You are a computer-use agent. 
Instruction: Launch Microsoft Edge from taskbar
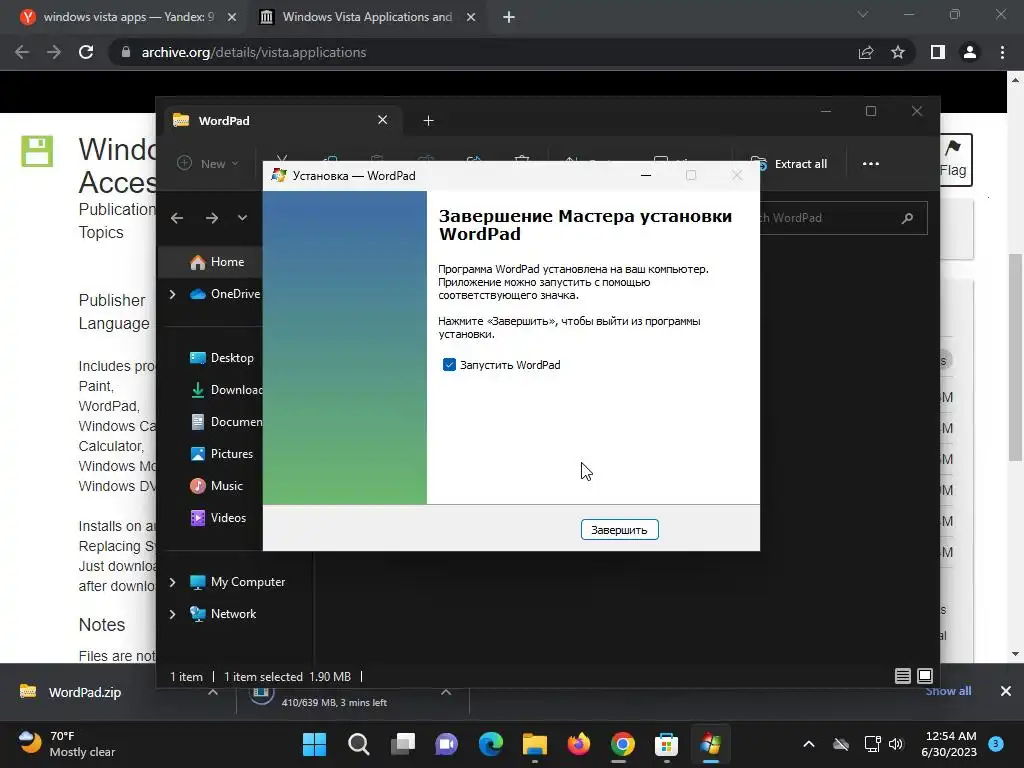pos(490,744)
